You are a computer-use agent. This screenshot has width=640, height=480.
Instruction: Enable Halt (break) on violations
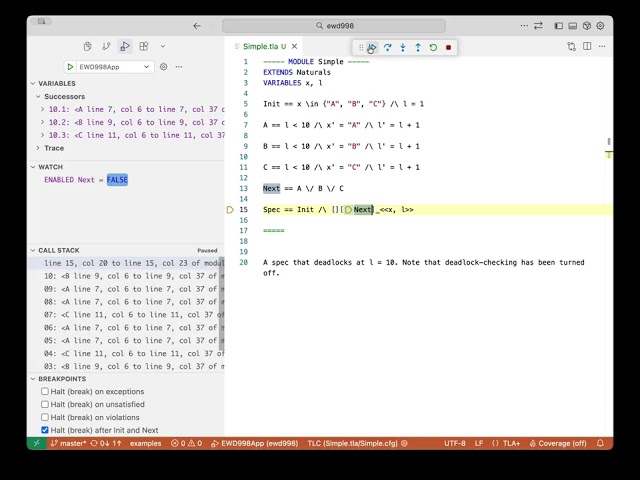point(45,417)
